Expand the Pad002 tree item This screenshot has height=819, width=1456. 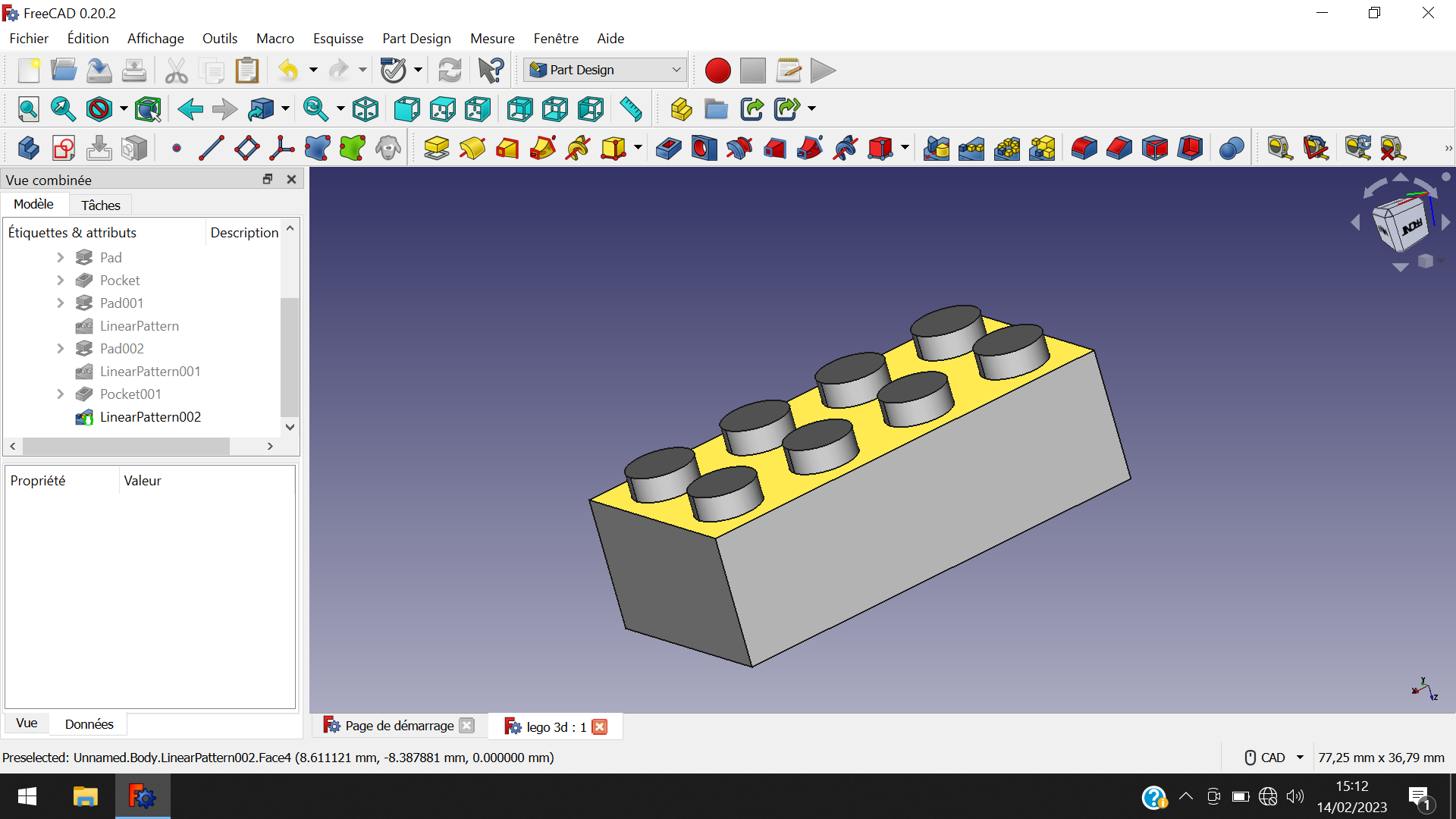(x=61, y=349)
